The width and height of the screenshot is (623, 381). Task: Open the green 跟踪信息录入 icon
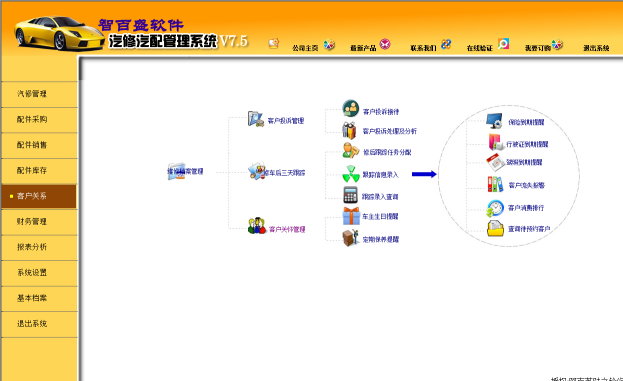351,174
